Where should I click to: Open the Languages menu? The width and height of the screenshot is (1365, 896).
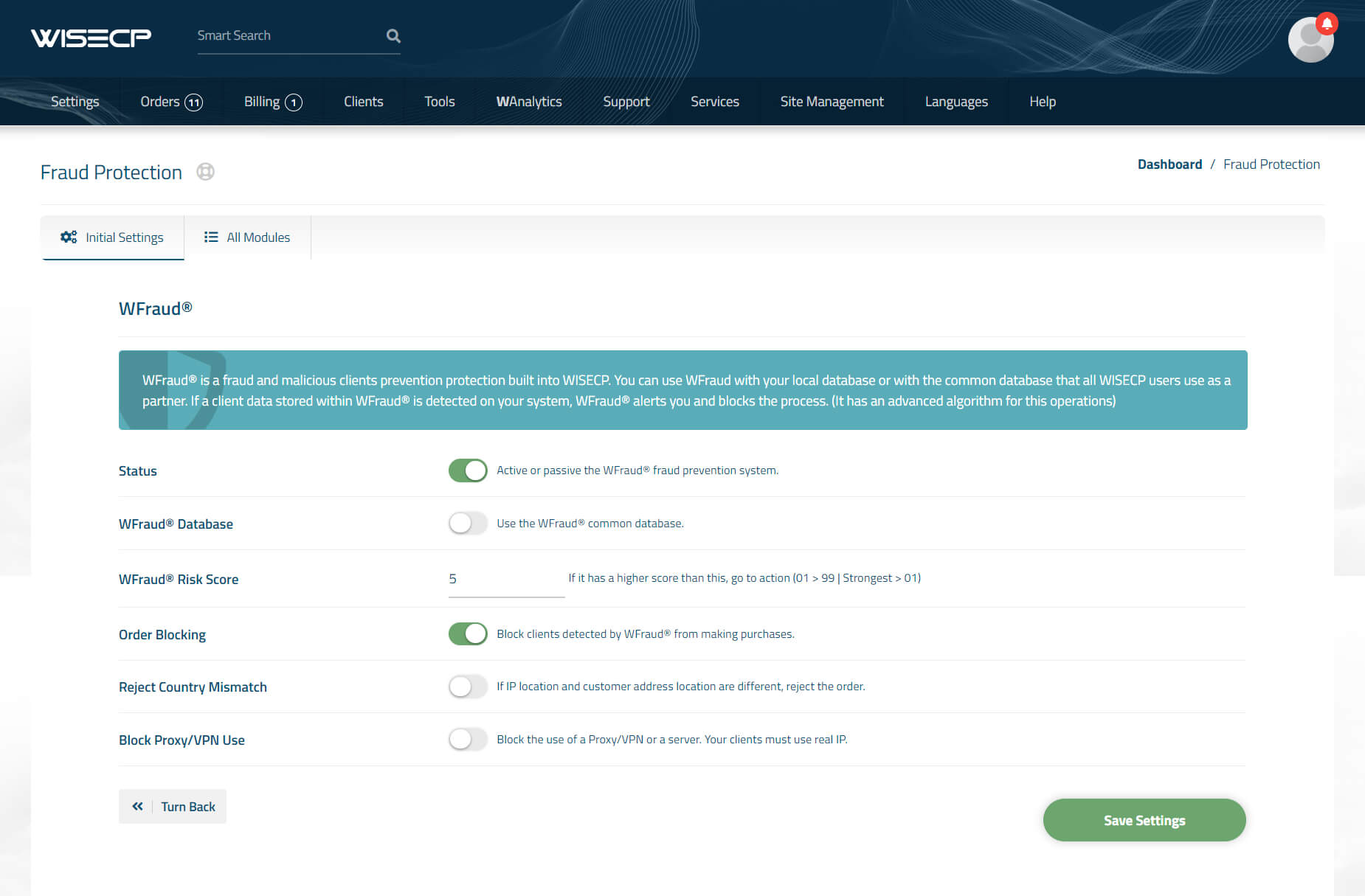point(956,102)
